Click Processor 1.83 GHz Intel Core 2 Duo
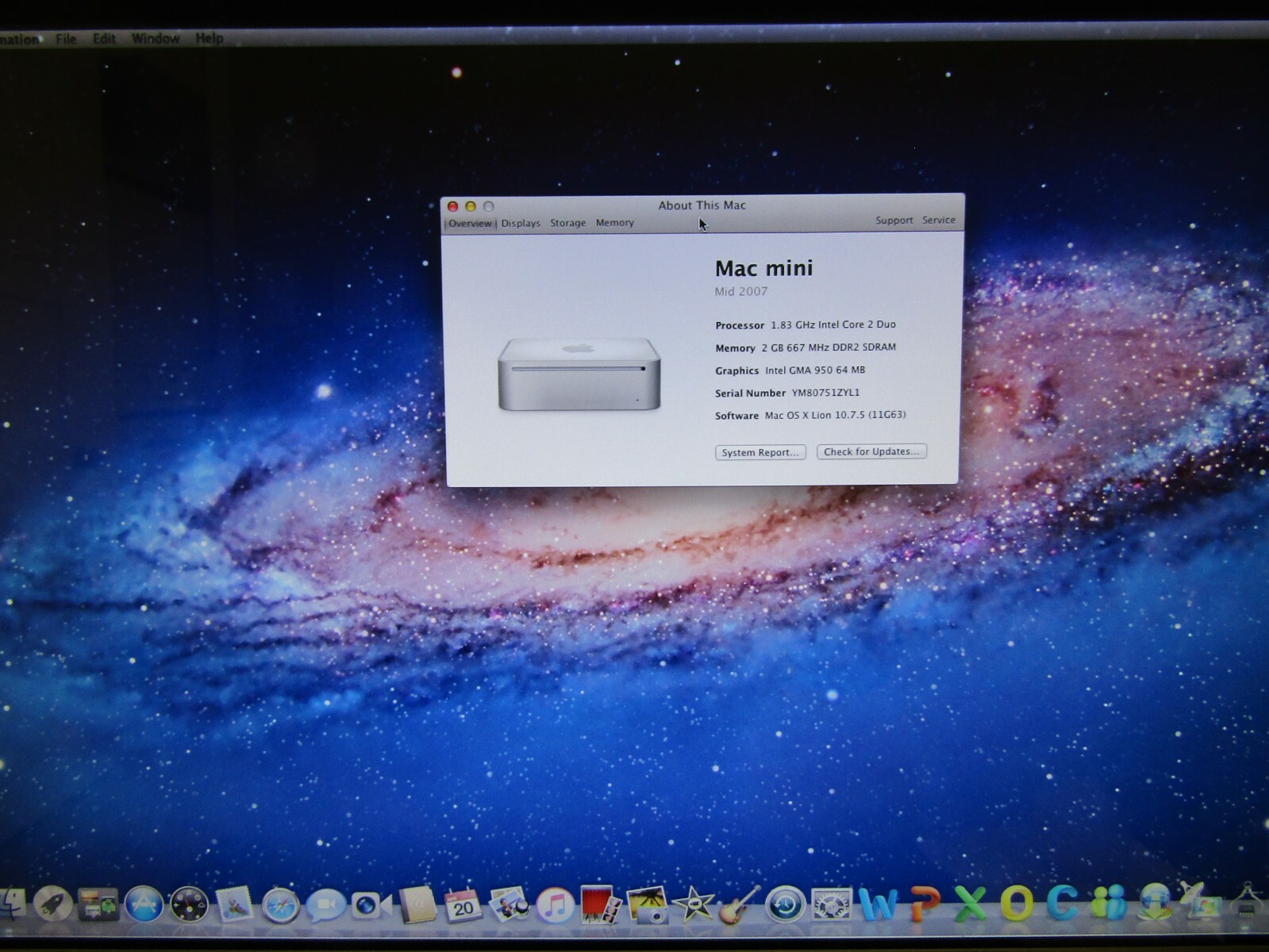This screenshot has height=952, width=1269. tap(806, 324)
